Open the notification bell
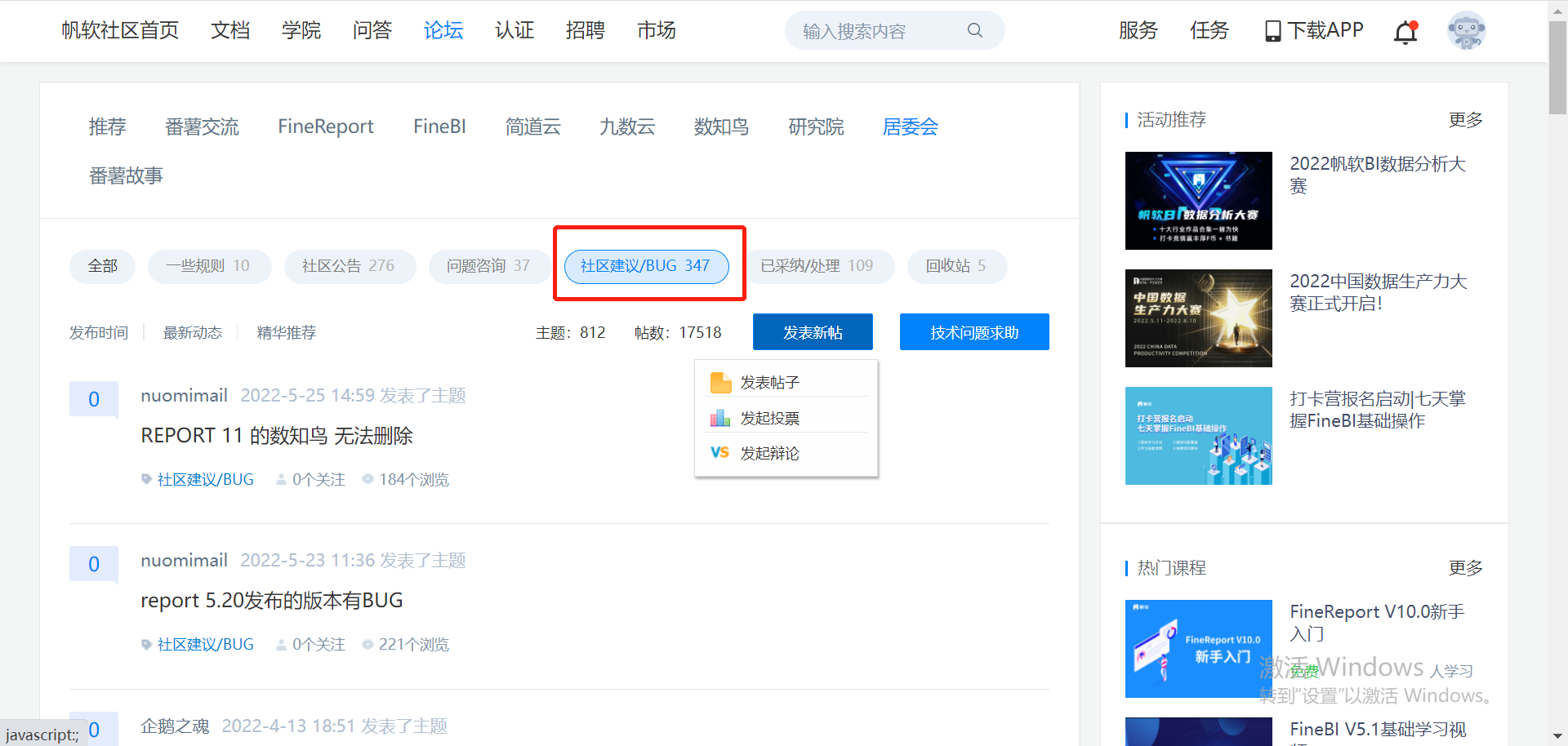Viewport: 1568px width, 746px height. (1405, 32)
